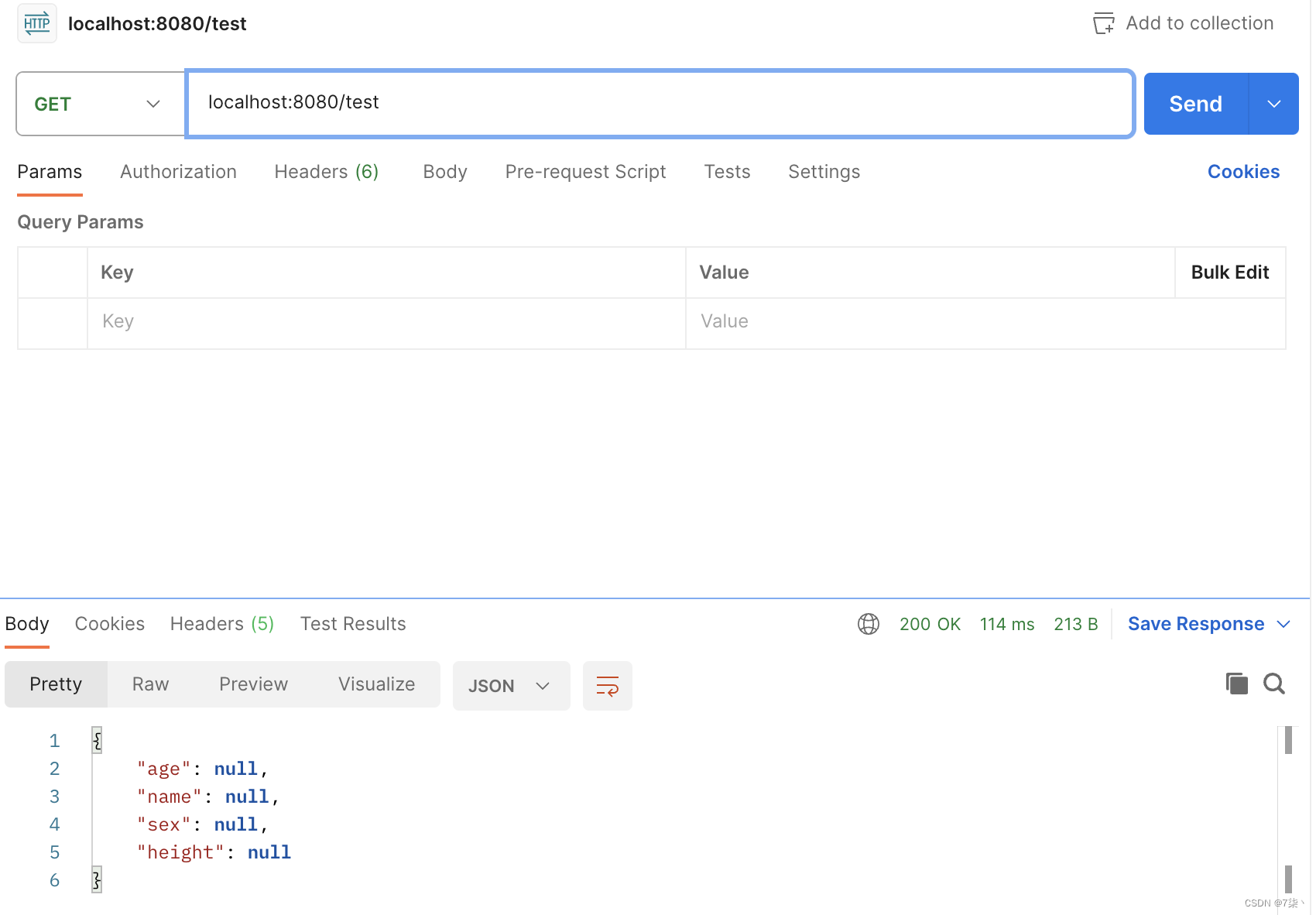This screenshot has width=1316, height=915.
Task: Click the "height" key in response
Action: pos(180,852)
